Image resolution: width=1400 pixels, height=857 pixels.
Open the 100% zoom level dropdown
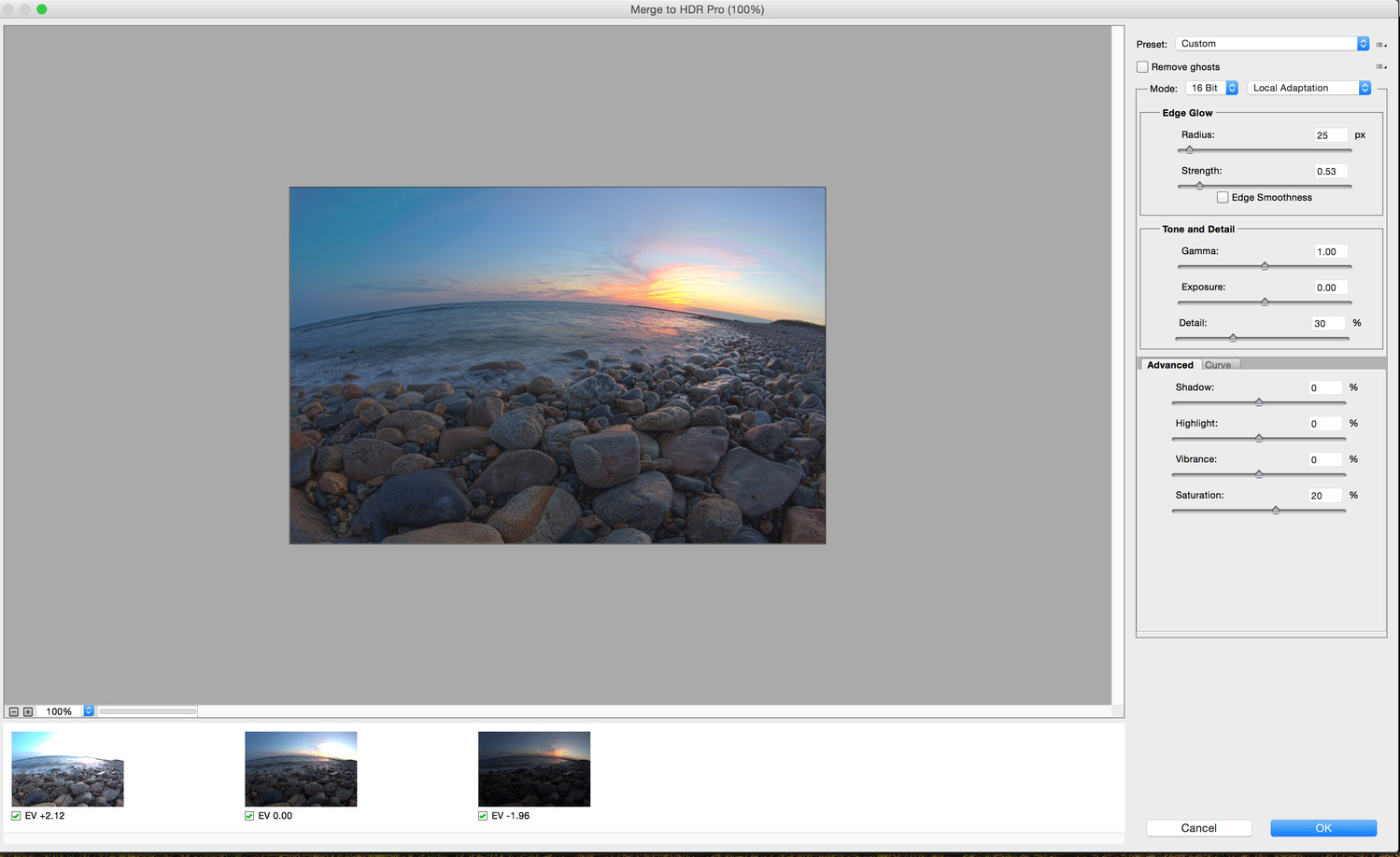click(89, 711)
